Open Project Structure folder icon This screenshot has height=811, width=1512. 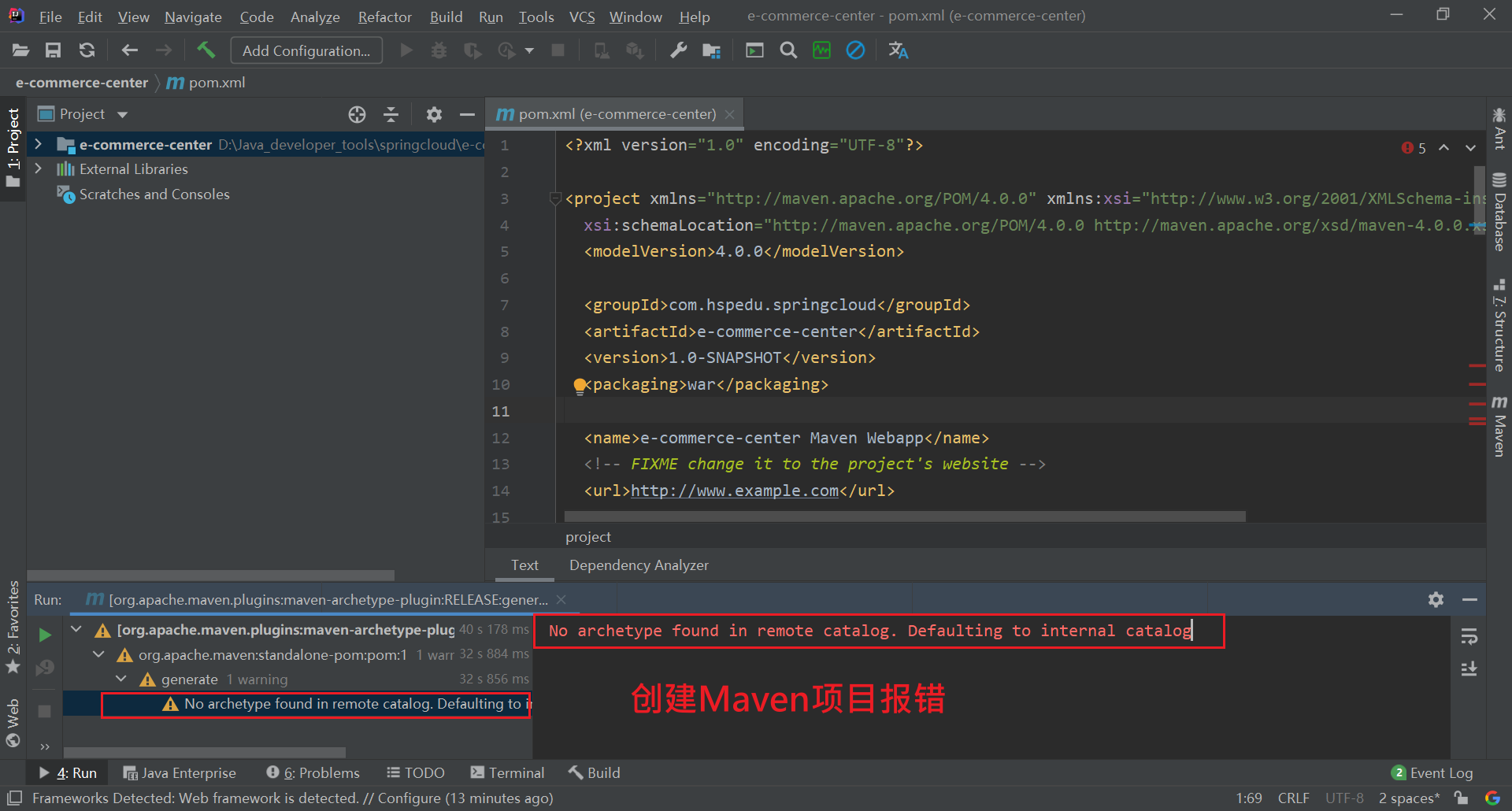click(x=711, y=50)
